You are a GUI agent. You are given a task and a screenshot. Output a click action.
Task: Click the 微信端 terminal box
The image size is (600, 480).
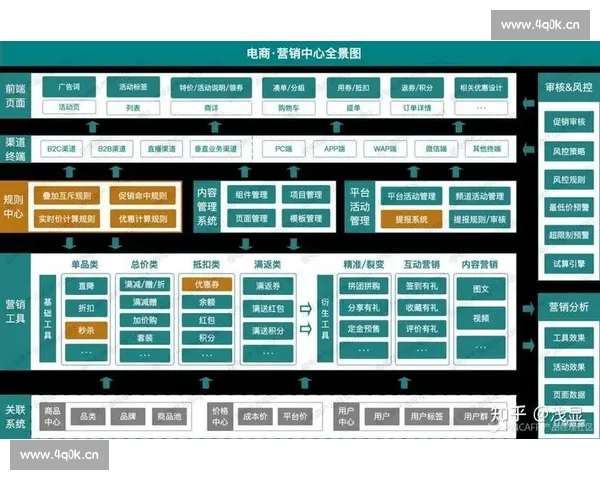tap(435, 149)
